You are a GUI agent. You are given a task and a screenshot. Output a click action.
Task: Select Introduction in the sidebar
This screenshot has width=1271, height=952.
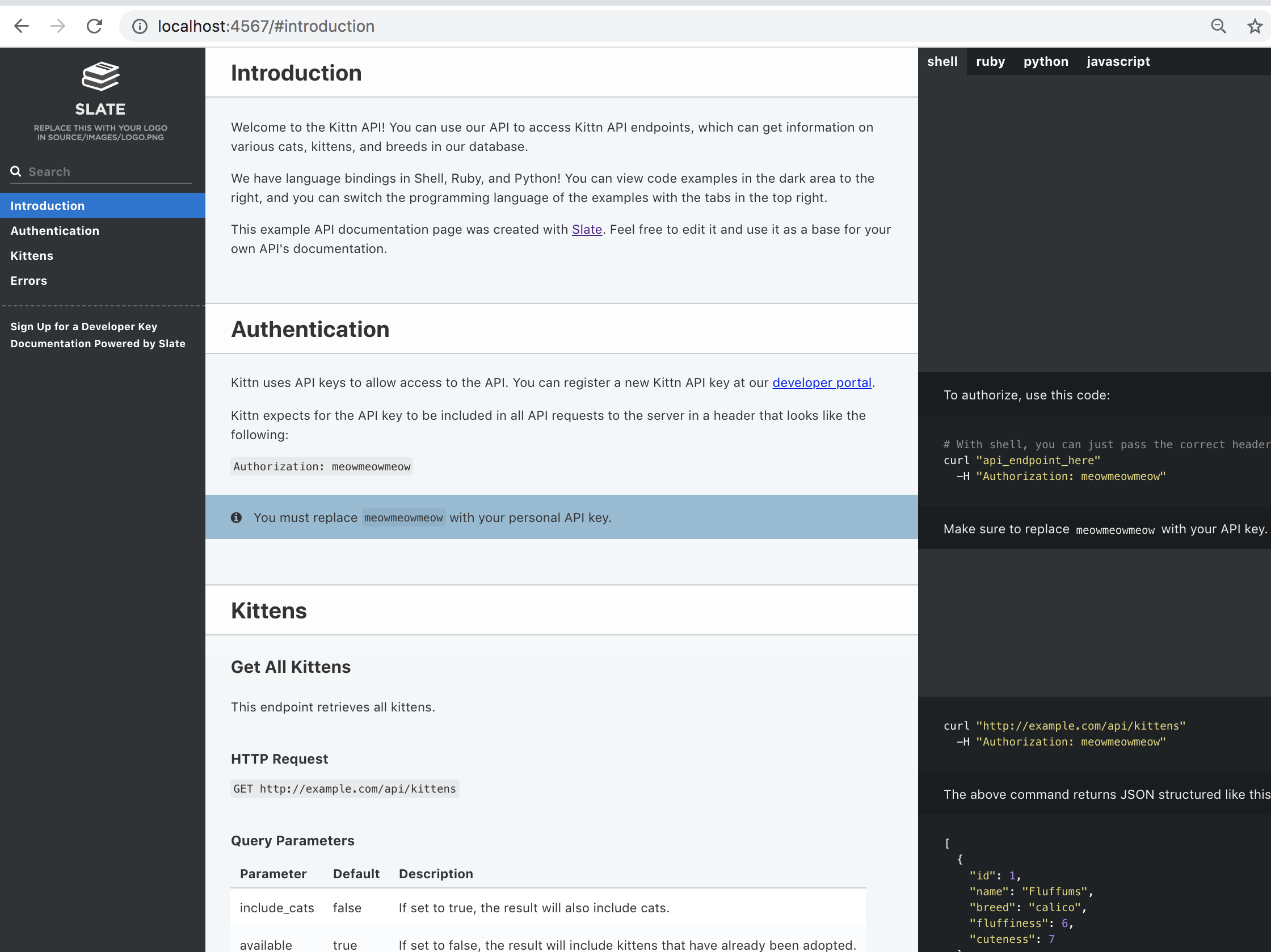102,206
